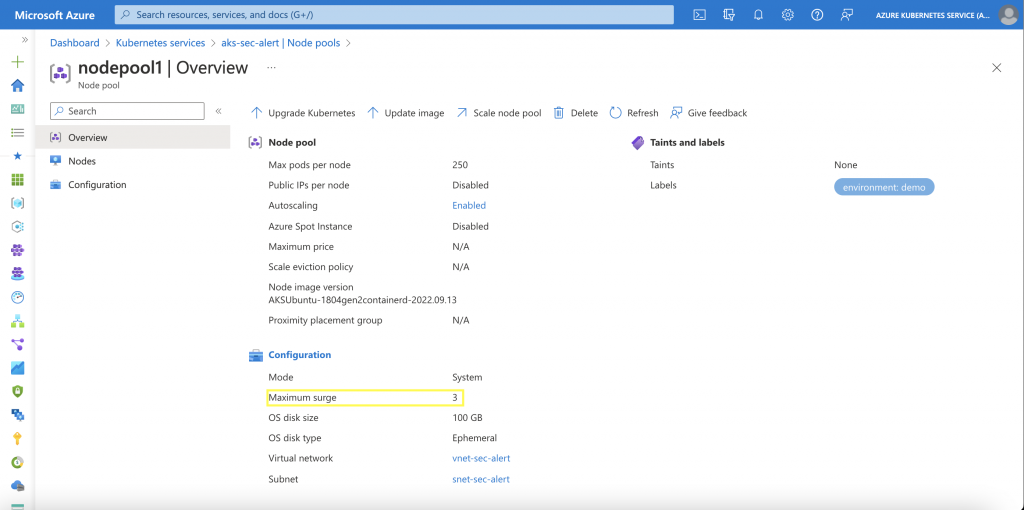The height and width of the screenshot is (510, 1024).
Task: Open the vnet-sec-alert virtual network link
Action: [x=481, y=458]
